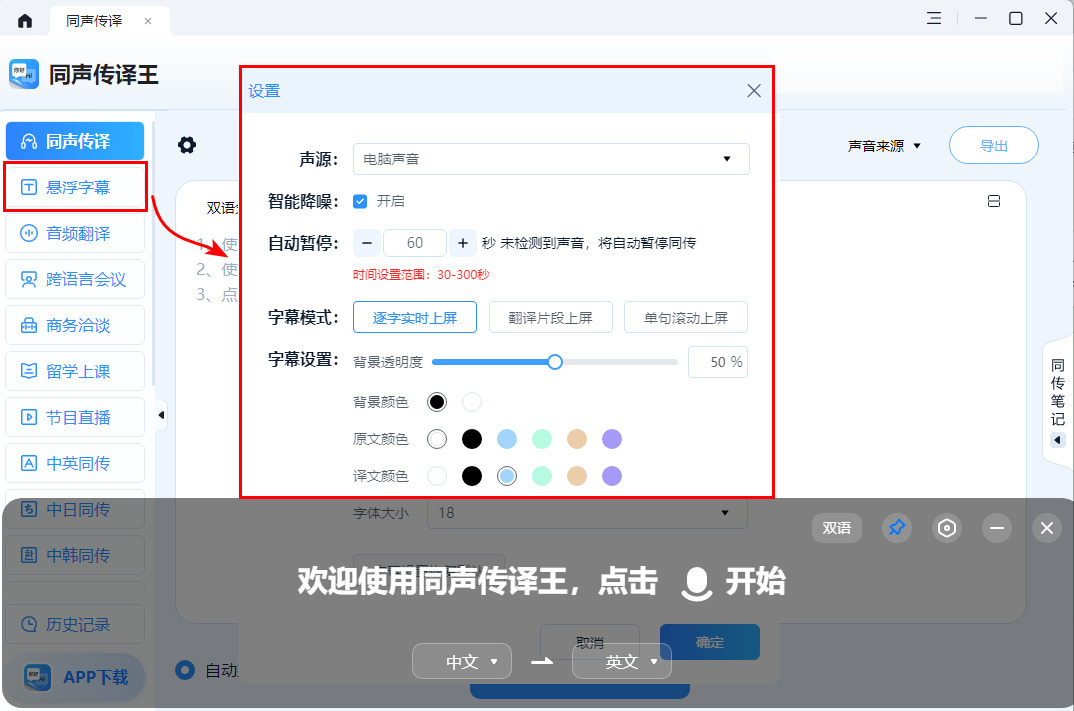Close the floating subtitle bar

pos(1047,527)
